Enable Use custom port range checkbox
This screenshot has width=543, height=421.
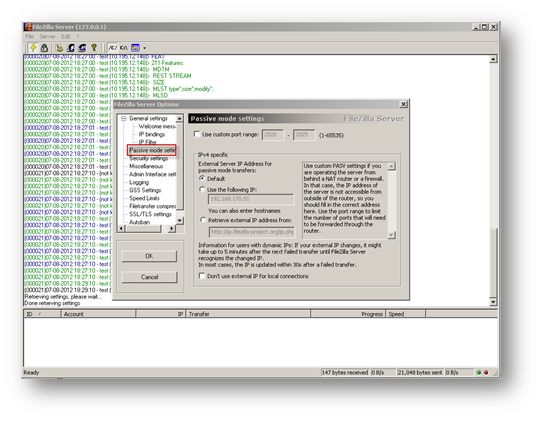coord(197,134)
